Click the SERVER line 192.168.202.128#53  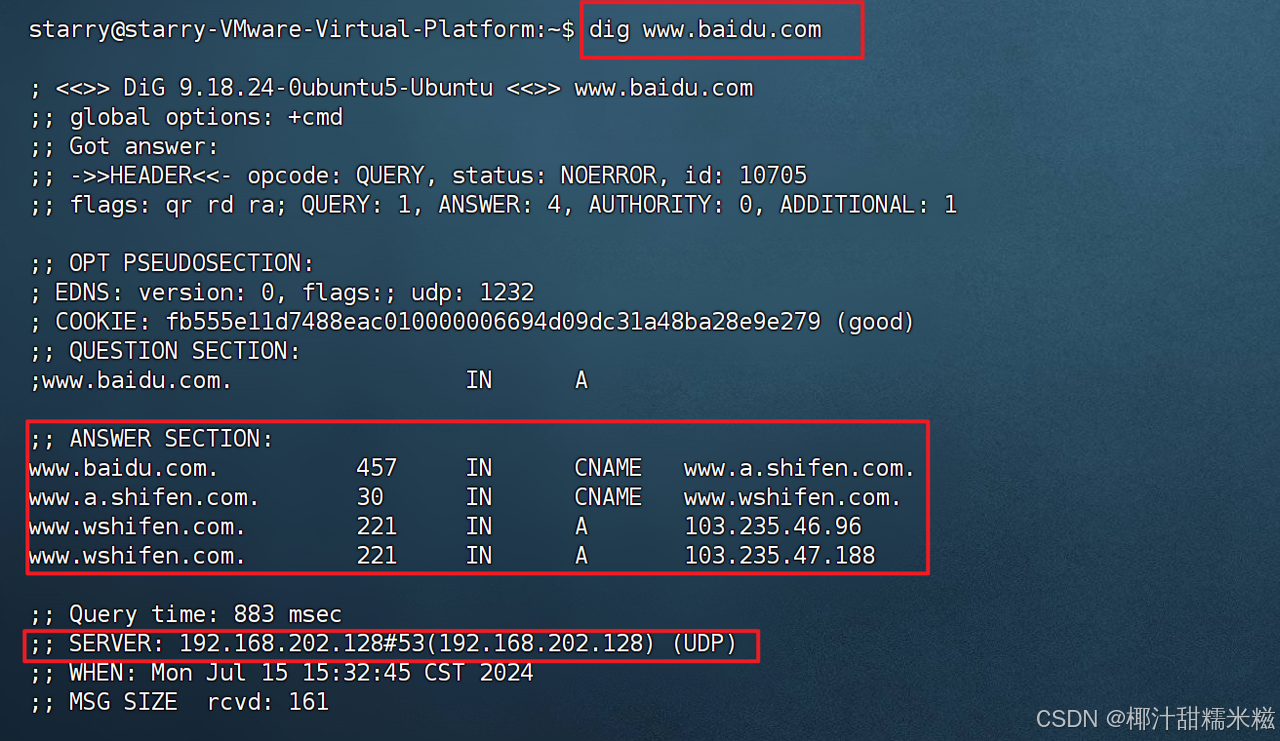[x=383, y=644]
